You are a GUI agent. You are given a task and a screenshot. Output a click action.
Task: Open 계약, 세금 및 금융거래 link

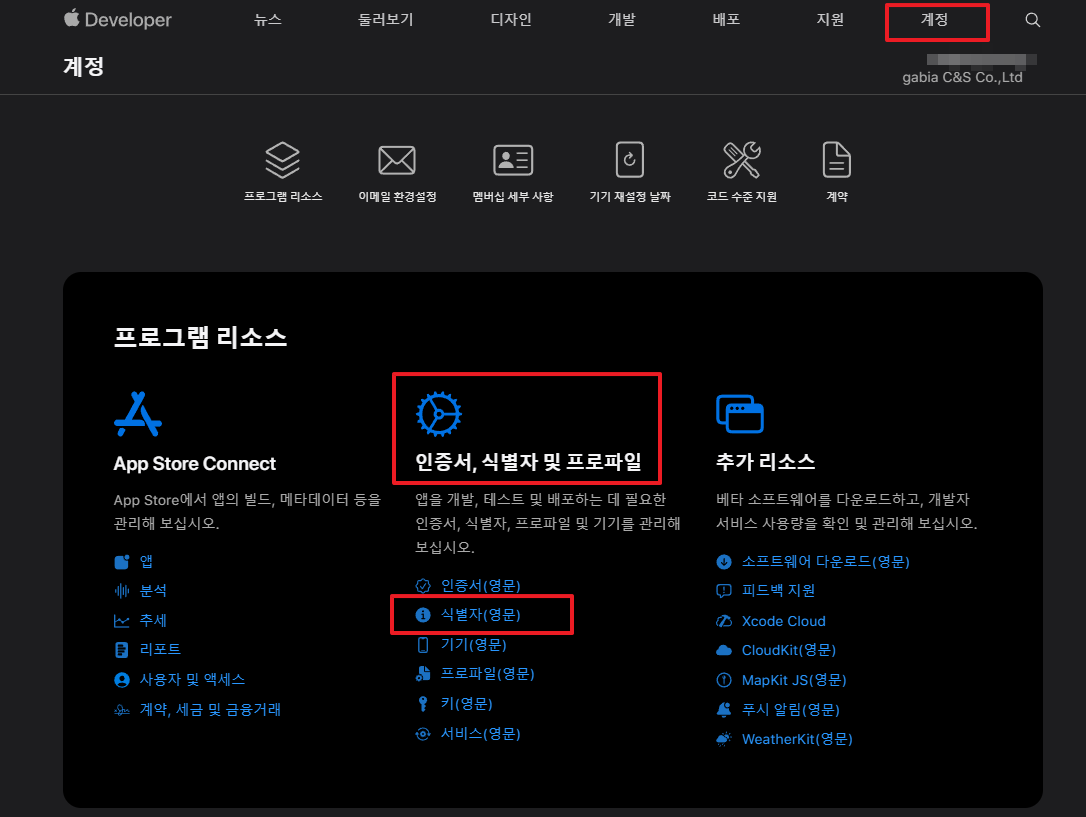tap(211, 710)
